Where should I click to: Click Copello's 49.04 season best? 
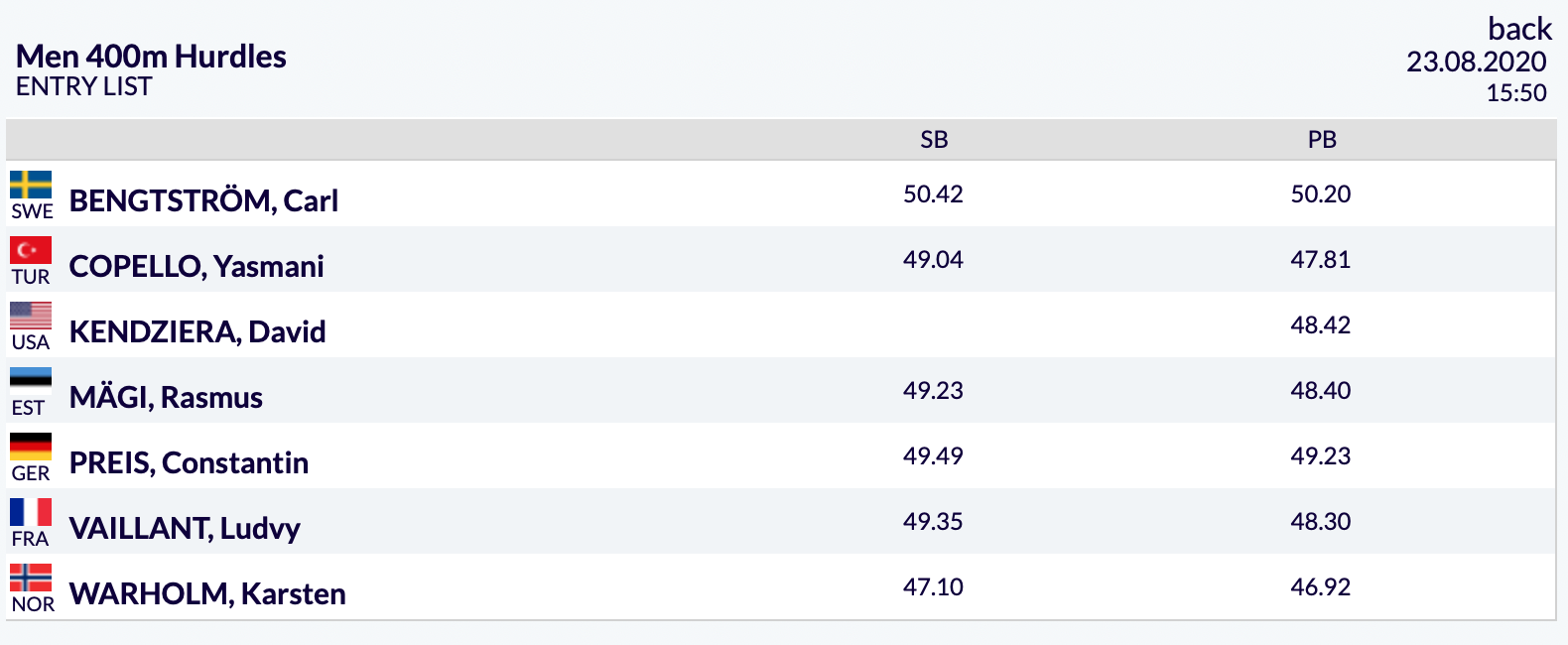pyautogui.click(x=933, y=259)
